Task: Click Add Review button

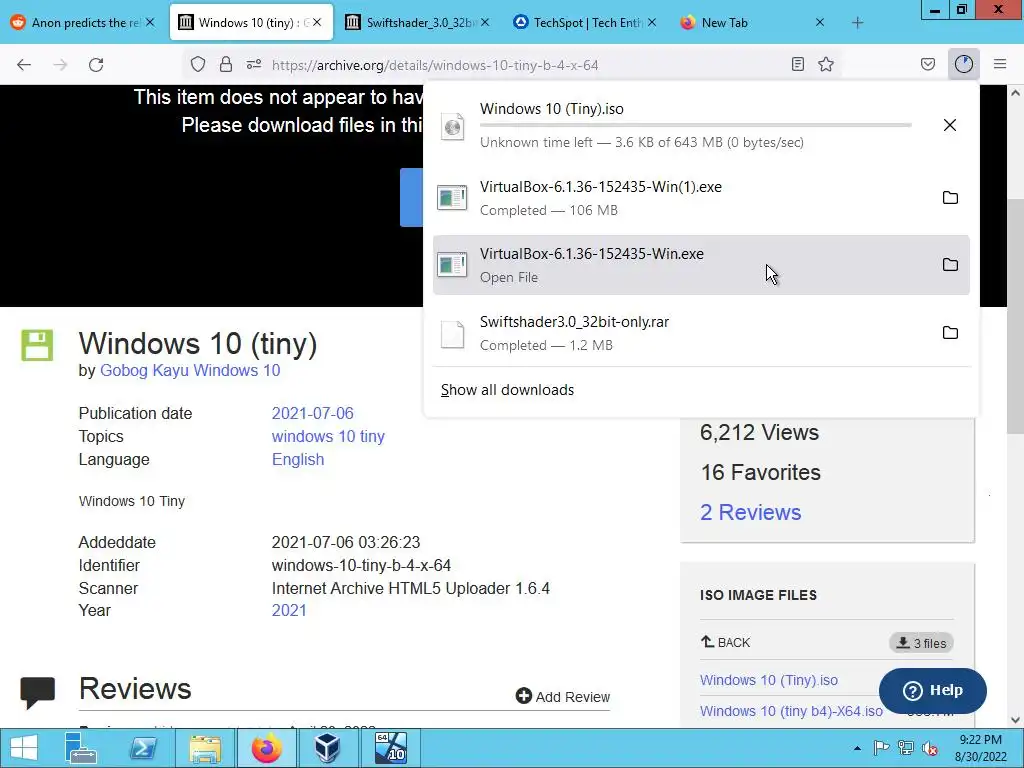Action: [x=563, y=697]
